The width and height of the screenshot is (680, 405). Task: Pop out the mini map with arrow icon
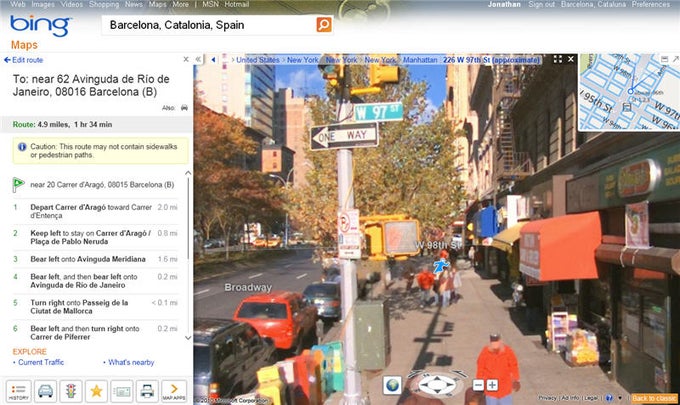675,59
